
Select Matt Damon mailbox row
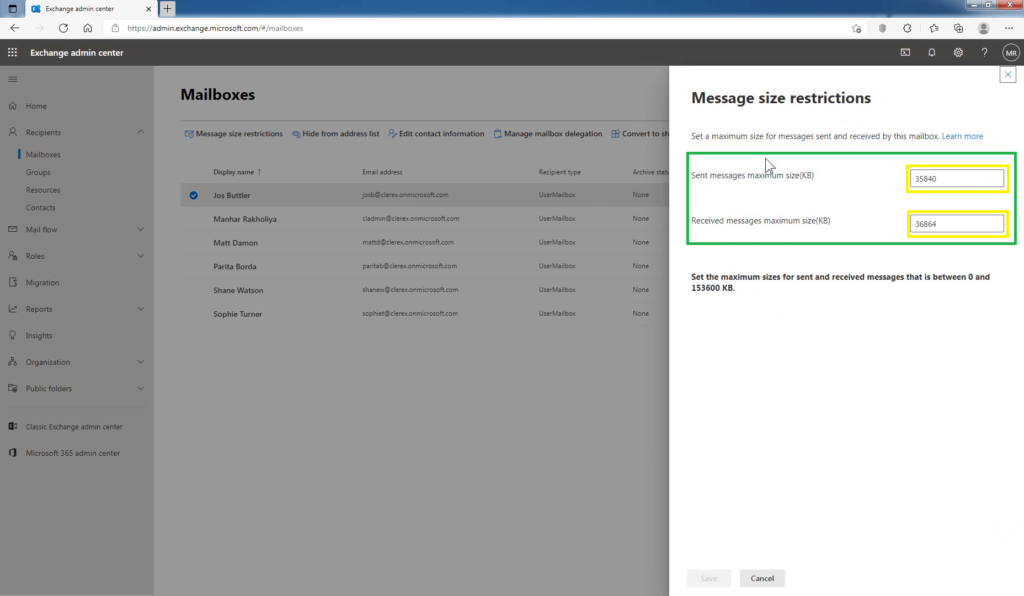pyautogui.click(x=424, y=242)
